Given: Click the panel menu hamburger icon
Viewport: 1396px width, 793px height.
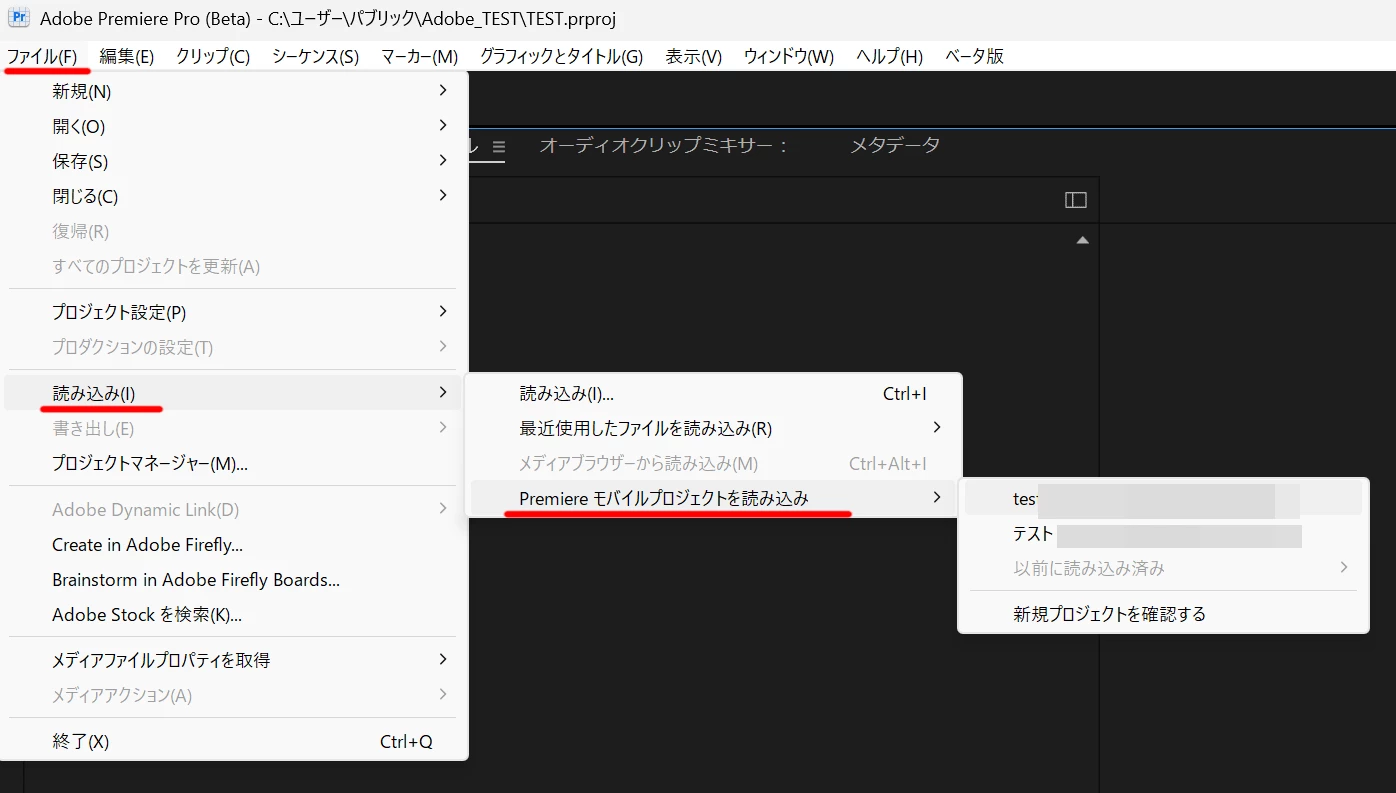Looking at the screenshot, I should (x=499, y=147).
